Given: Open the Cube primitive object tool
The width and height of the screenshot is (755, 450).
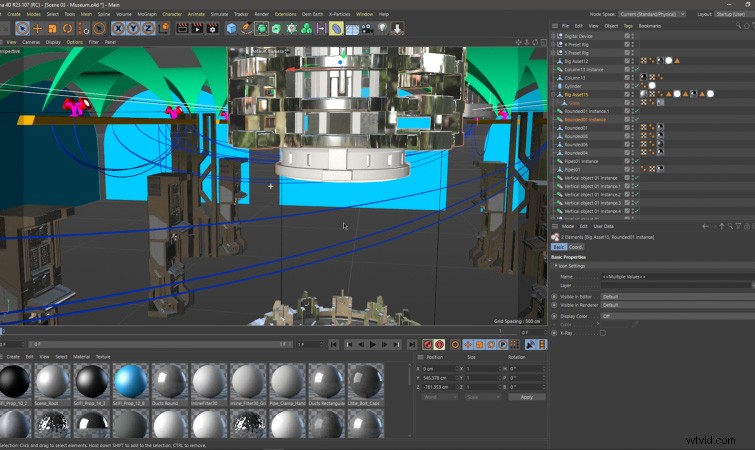Looking at the screenshot, I should (x=231, y=28).
